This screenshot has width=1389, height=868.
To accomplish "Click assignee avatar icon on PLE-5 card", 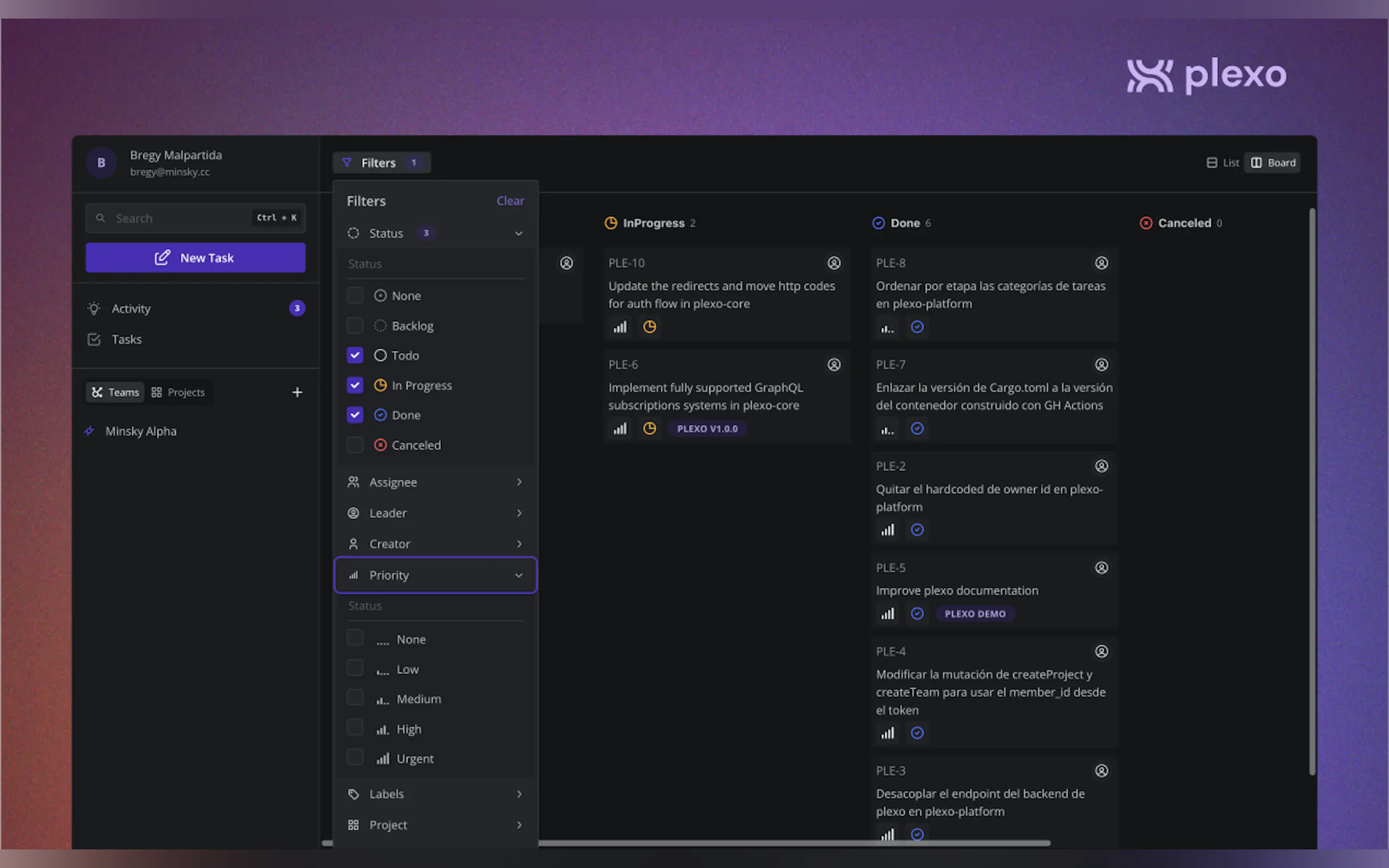I will tap(1101, 567).
